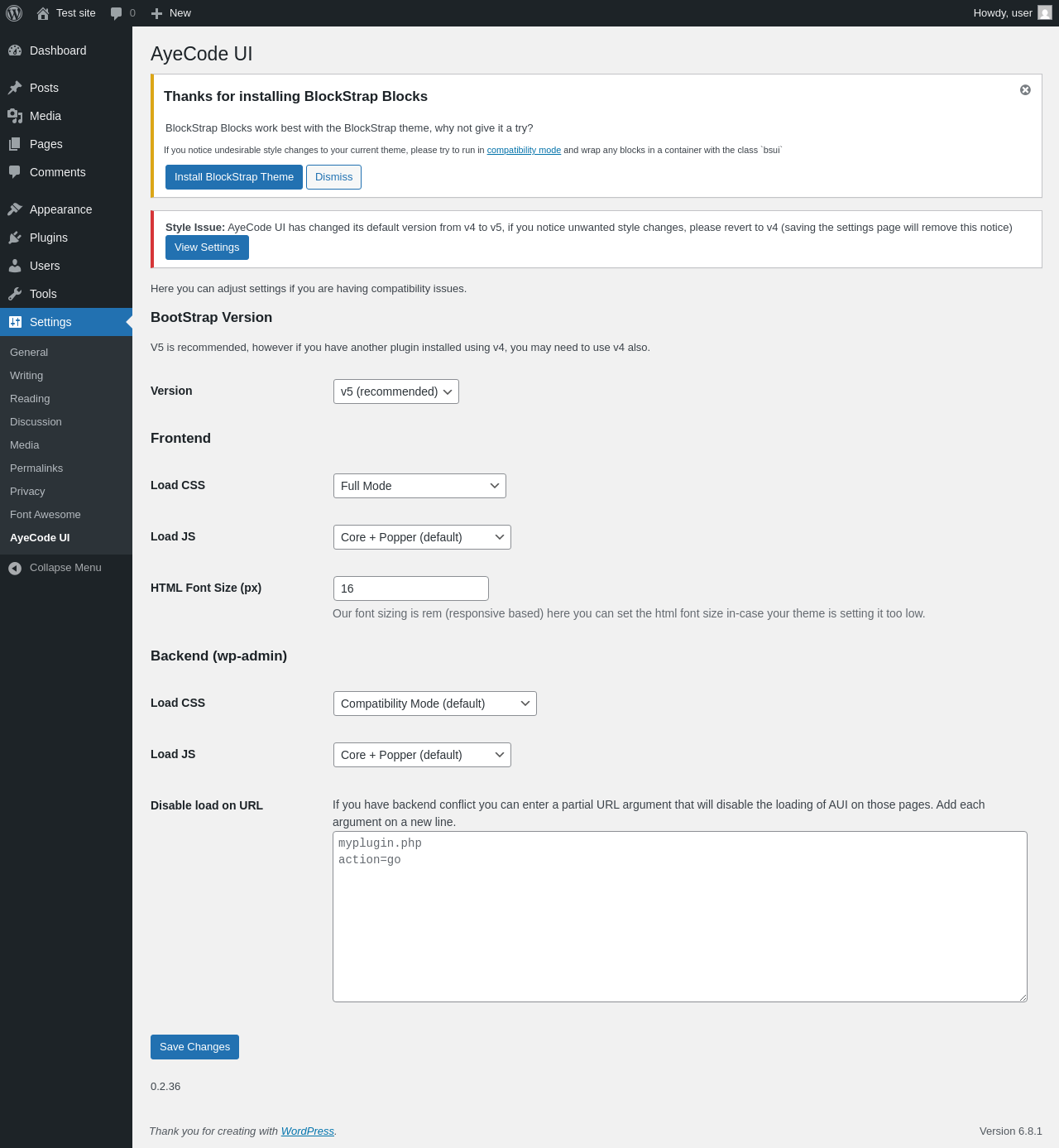Go to Discussion settings submenu
This screenshot has height=1148, width=1059.
[x=66, y=422]
